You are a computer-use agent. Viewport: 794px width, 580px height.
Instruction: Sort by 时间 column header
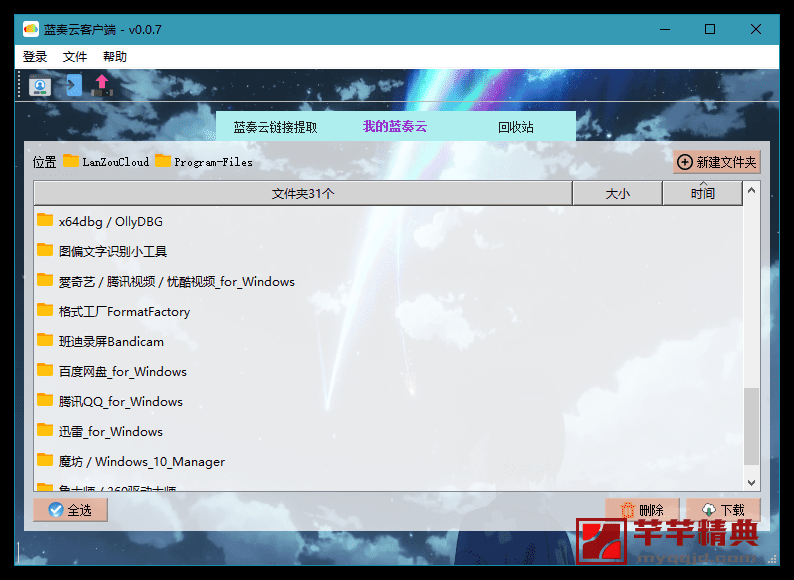click(x=702, y=194)
